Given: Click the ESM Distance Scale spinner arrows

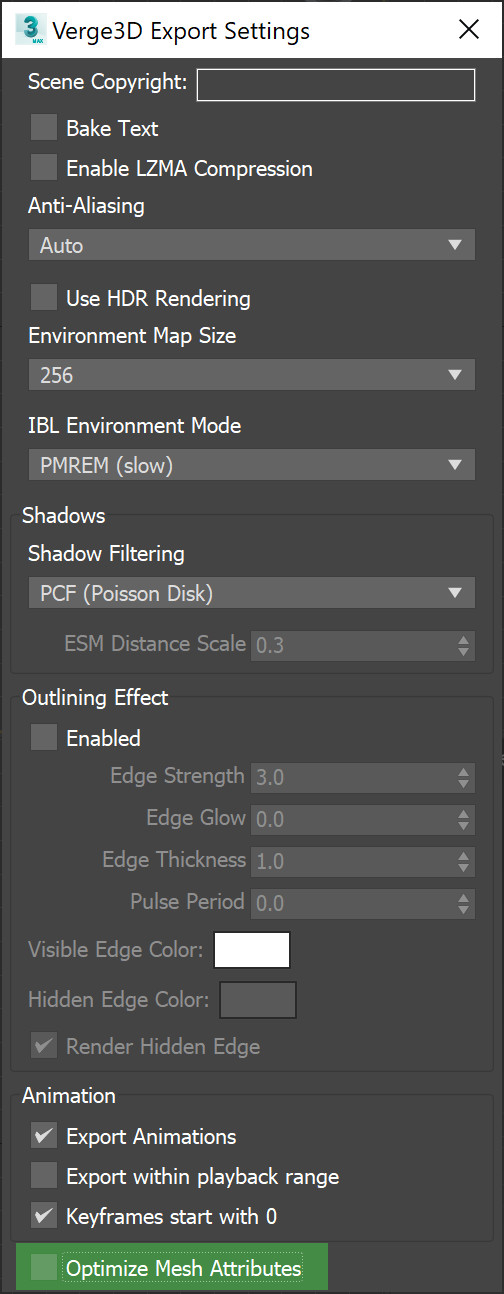Looking at the screenshot, I should [x=463, y=645].
